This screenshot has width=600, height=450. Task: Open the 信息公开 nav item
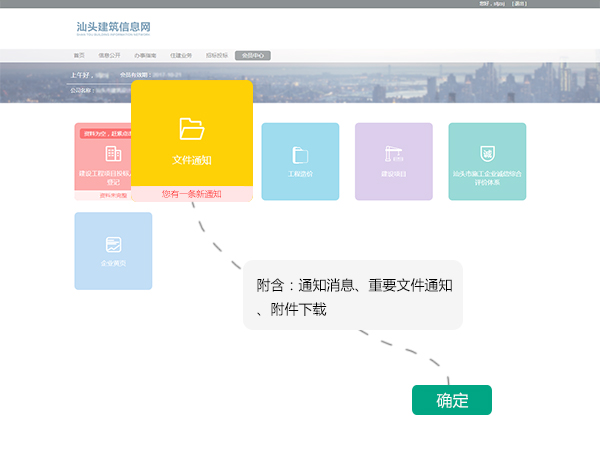coord(110,55)
